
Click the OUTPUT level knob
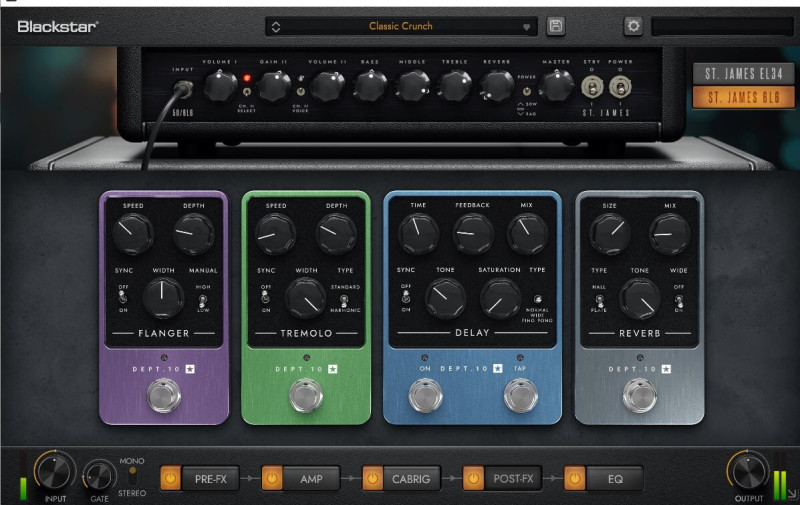tap(748, 472)
